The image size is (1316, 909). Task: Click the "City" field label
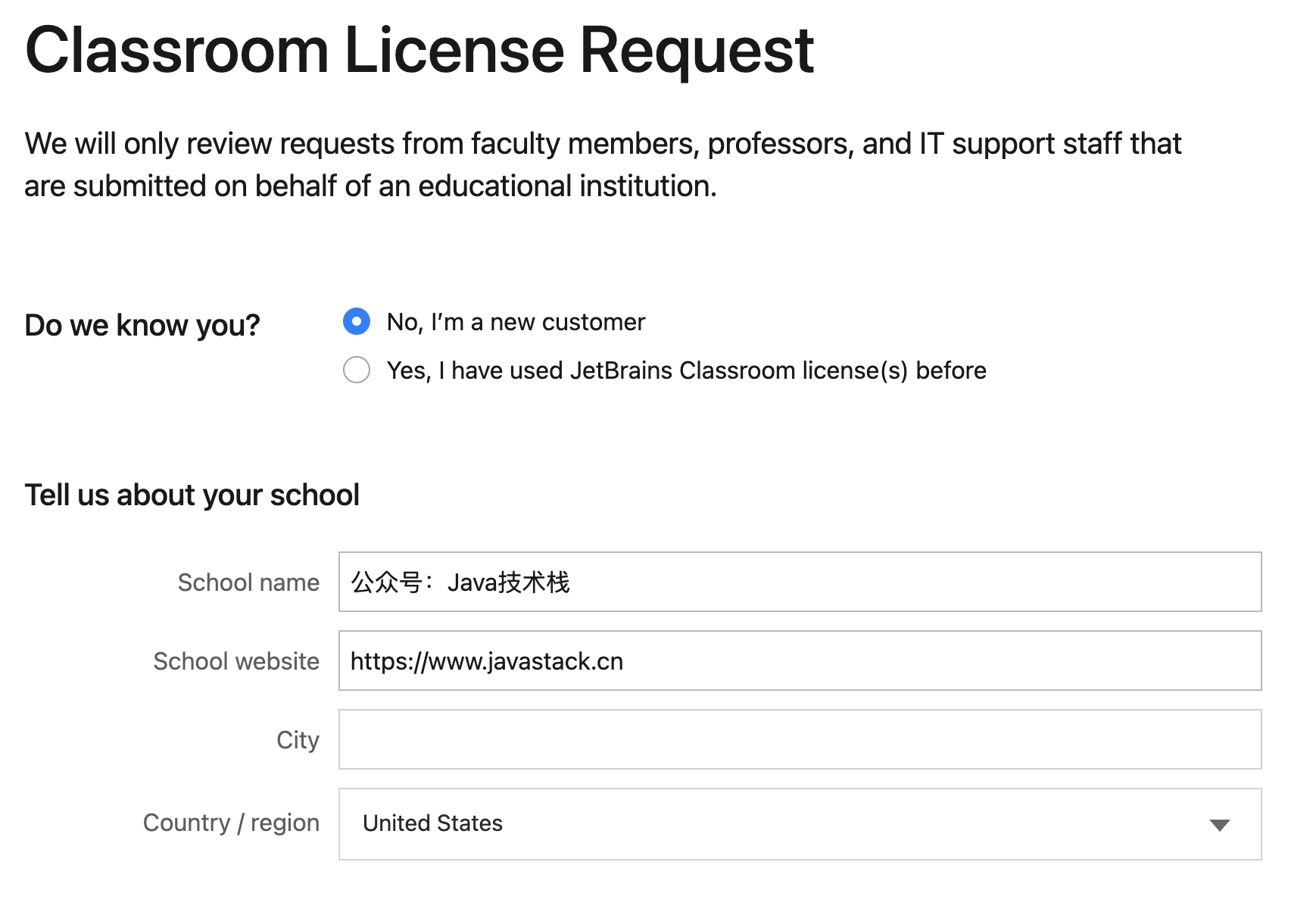tap(298, 740)
